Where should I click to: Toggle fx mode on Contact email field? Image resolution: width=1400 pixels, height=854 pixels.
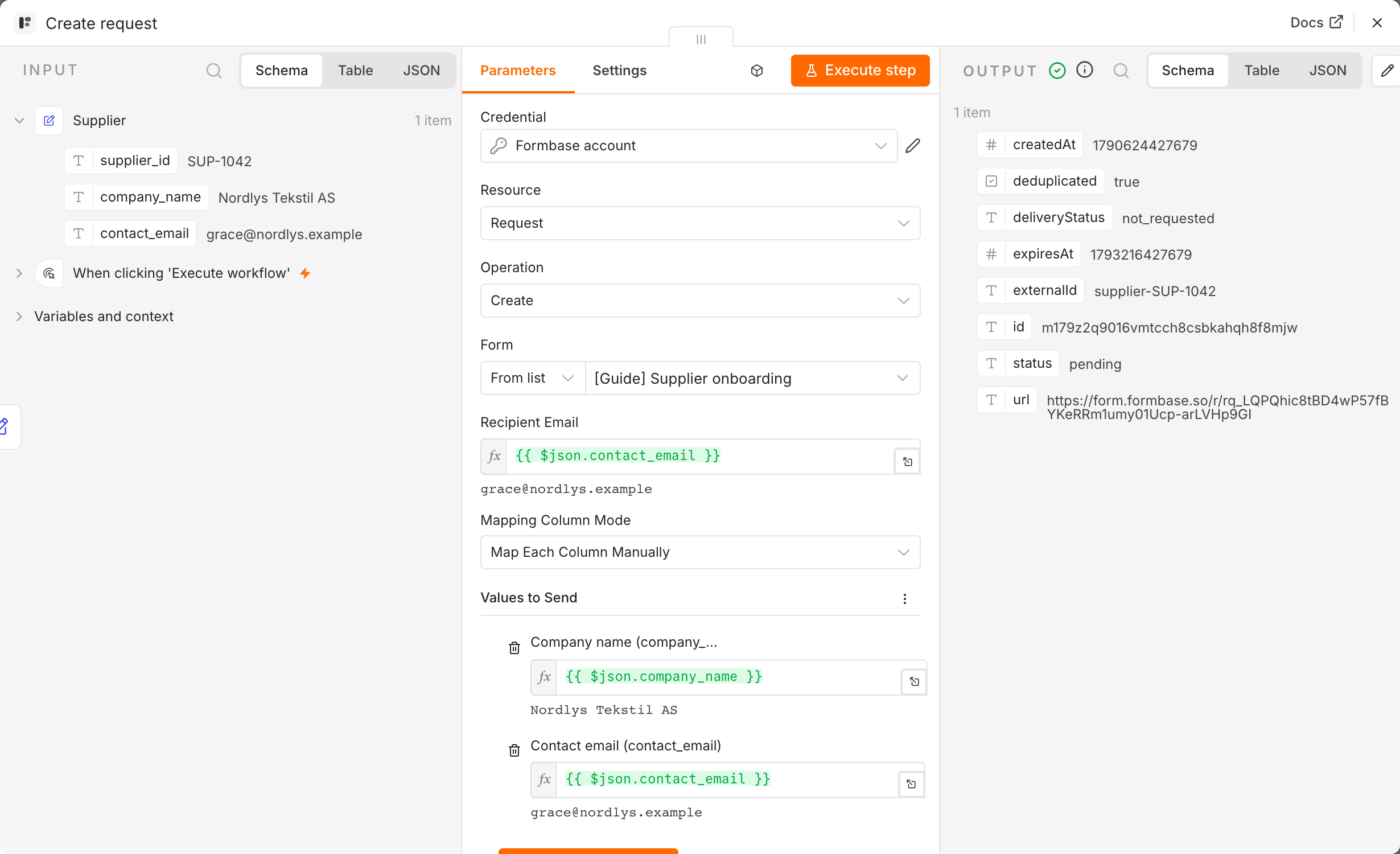[544, 779]
